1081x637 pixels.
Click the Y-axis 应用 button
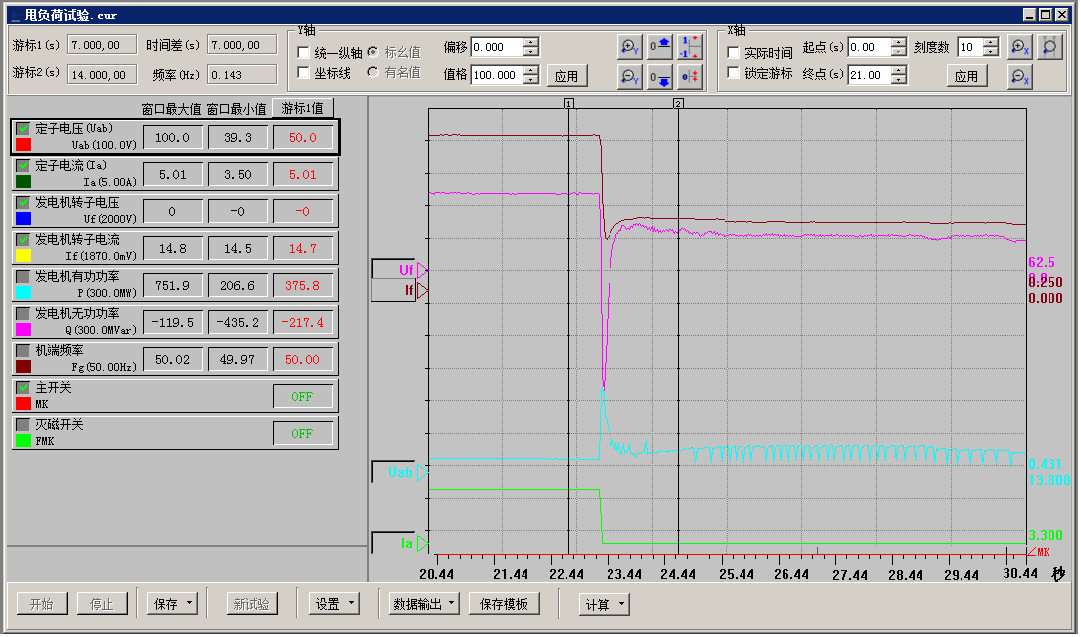click(566, 76)
